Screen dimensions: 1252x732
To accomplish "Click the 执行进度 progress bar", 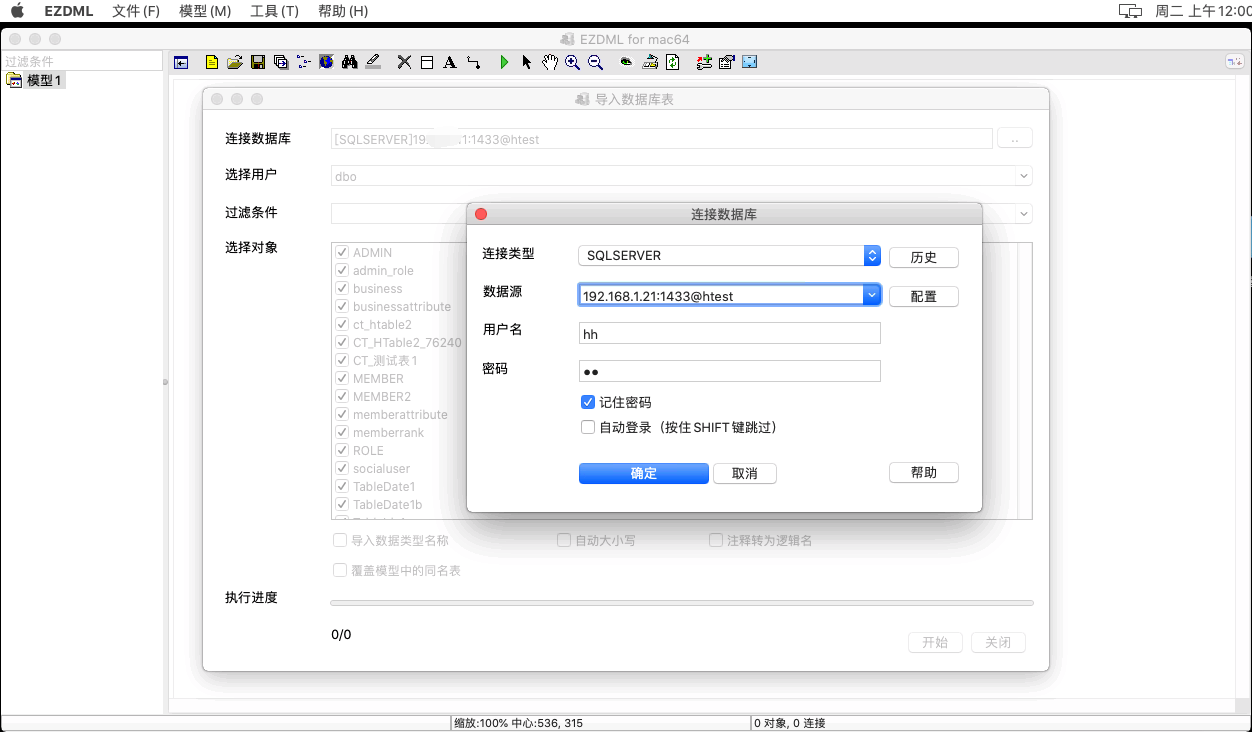I will [682, 603].
